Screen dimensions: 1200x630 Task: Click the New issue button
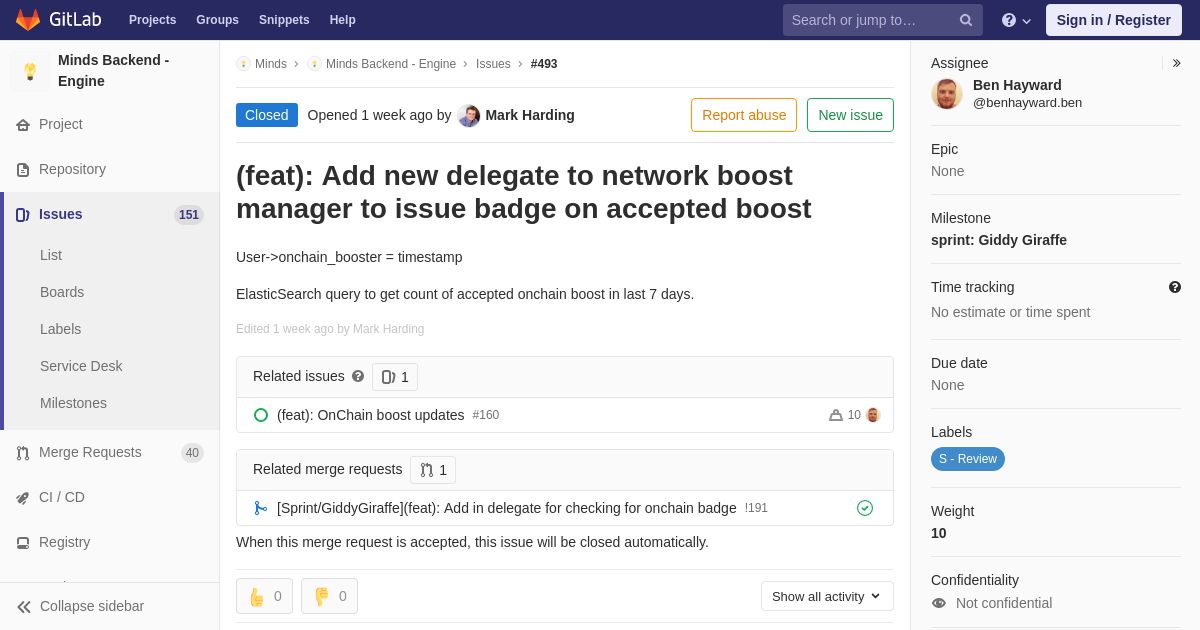point(850,115)
